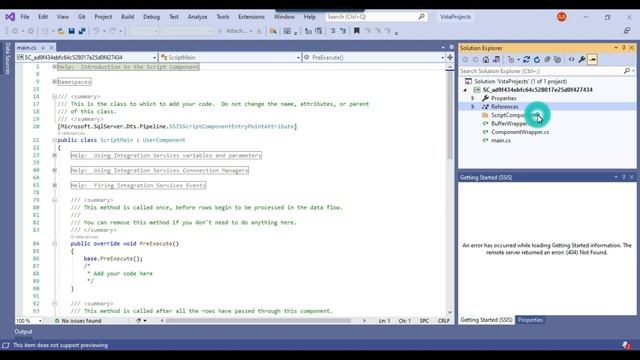Select Solution 'VstaProjects' node
640x360 pixels.
(520, 82)
